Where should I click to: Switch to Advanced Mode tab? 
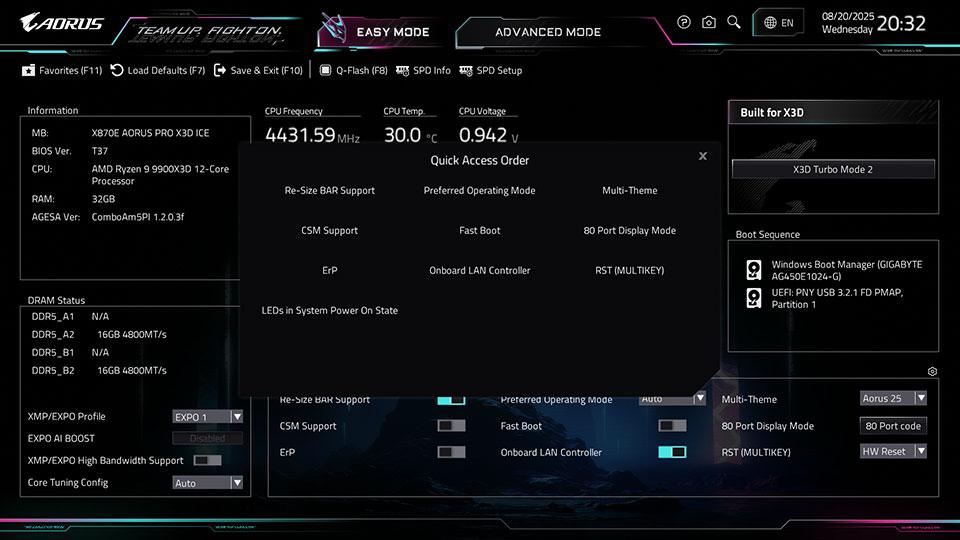[548, 32]
